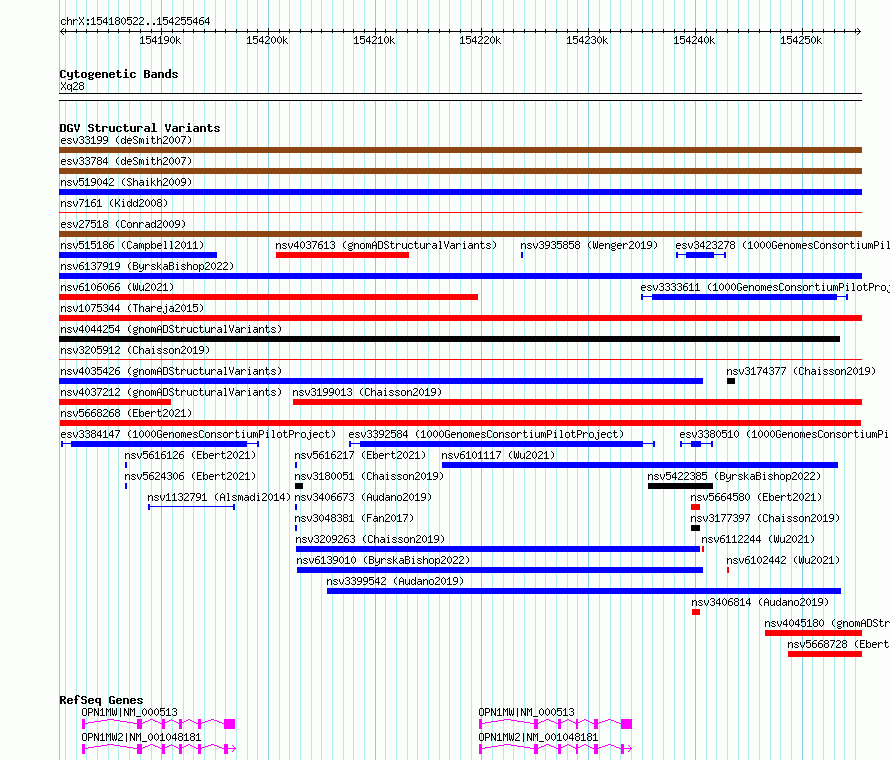
Task: Click the RefSeq Genes track title
Action: tap(101, 700)
